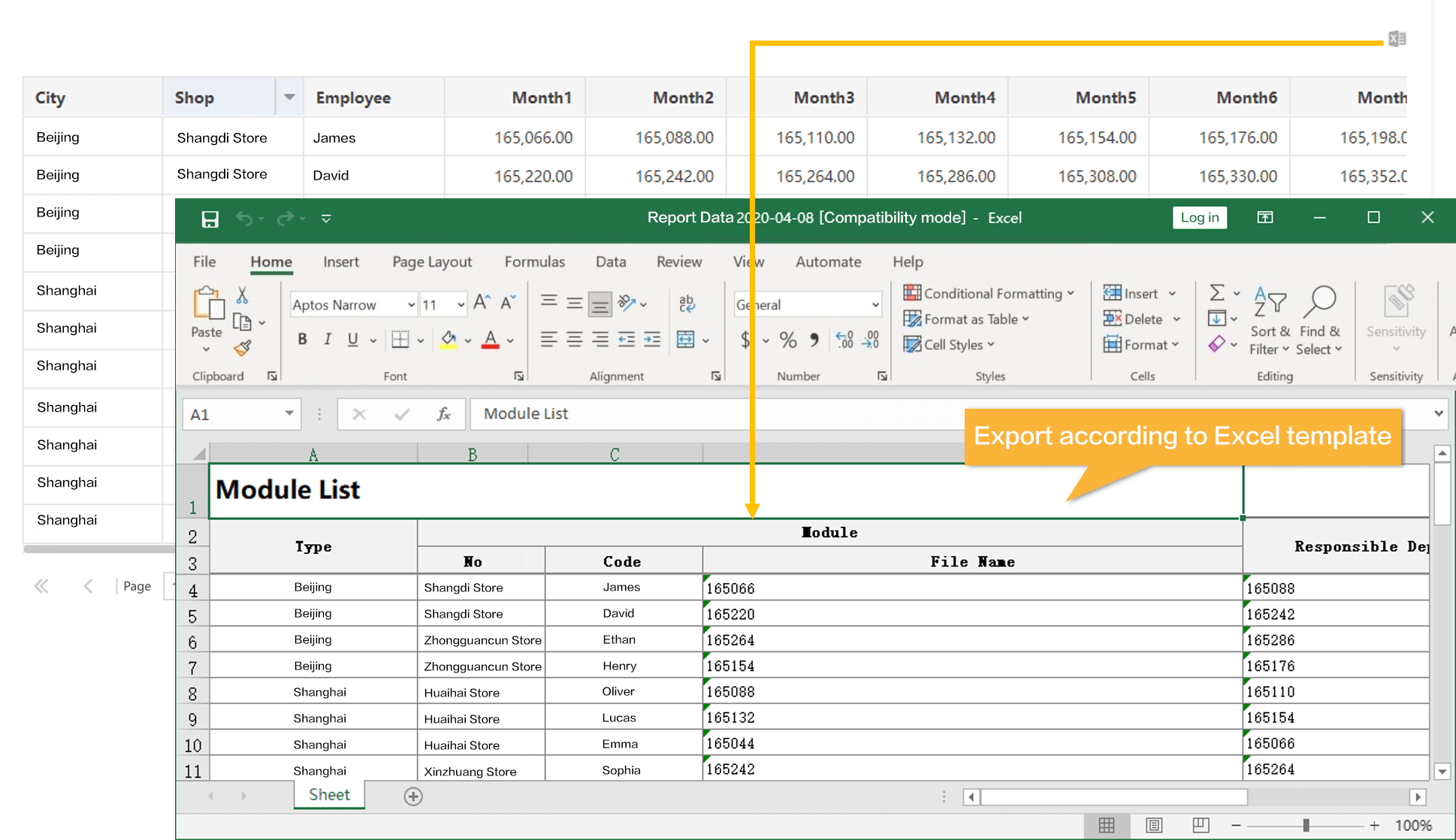Click the Undo arrow icon
Image resolution: width=1456 pixels, height=840 pixels.
tap(243, 219)
